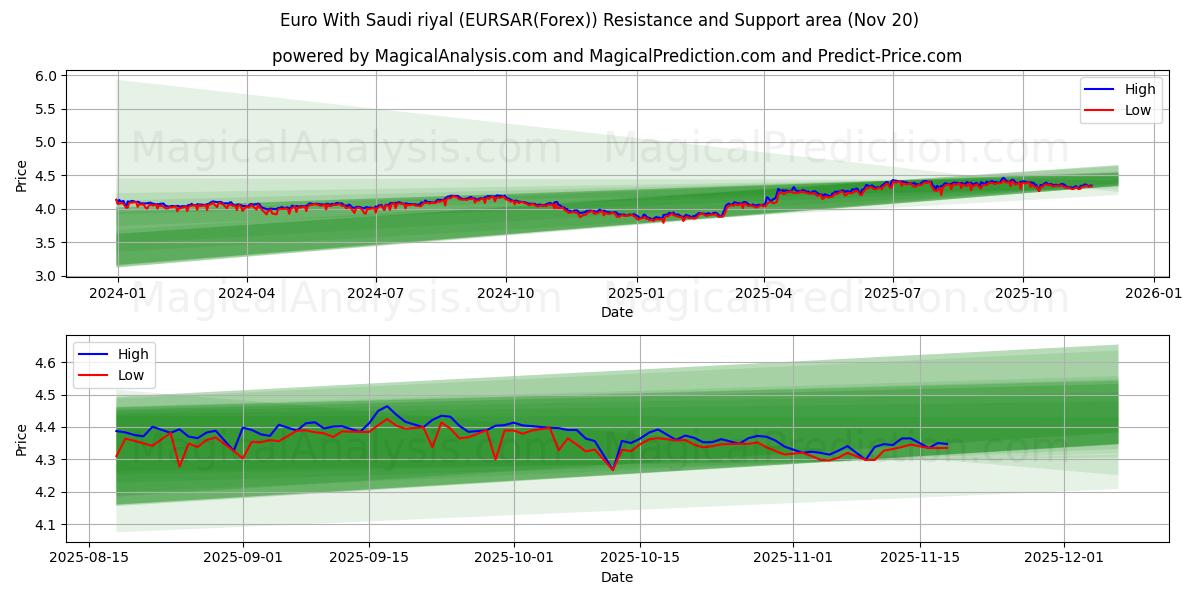The image size is (1200, 600).
Task: Toggle the Low series in top legend
Action: coord(1138,109)
